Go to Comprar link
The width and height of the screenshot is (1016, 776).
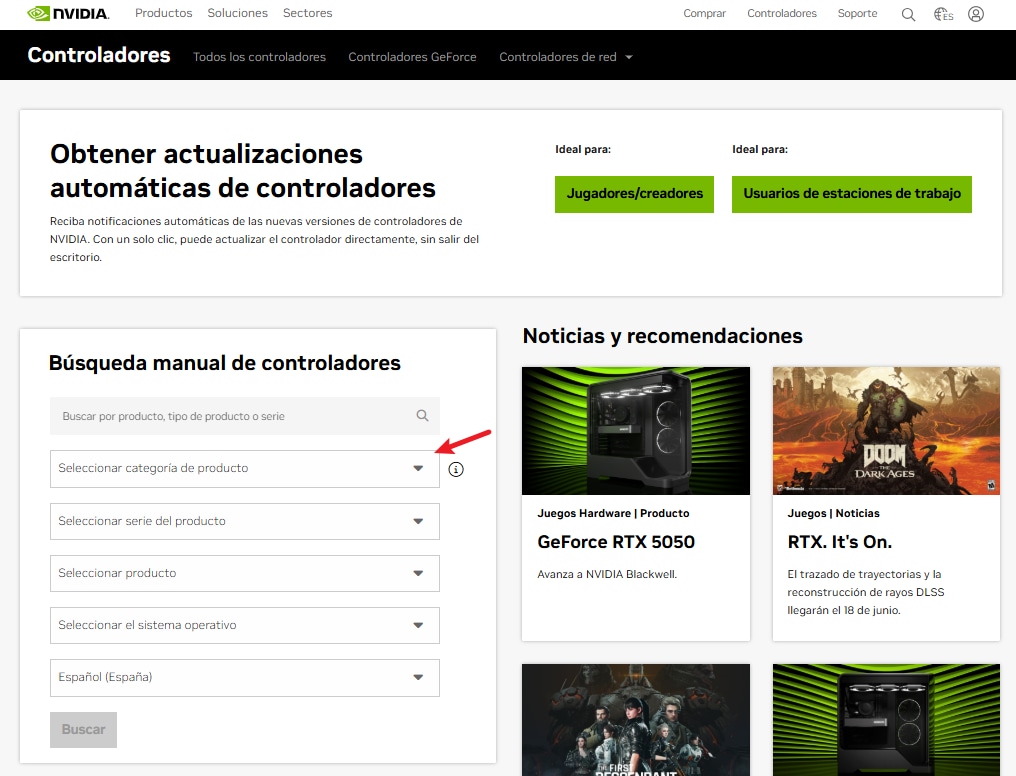[704, 14]
